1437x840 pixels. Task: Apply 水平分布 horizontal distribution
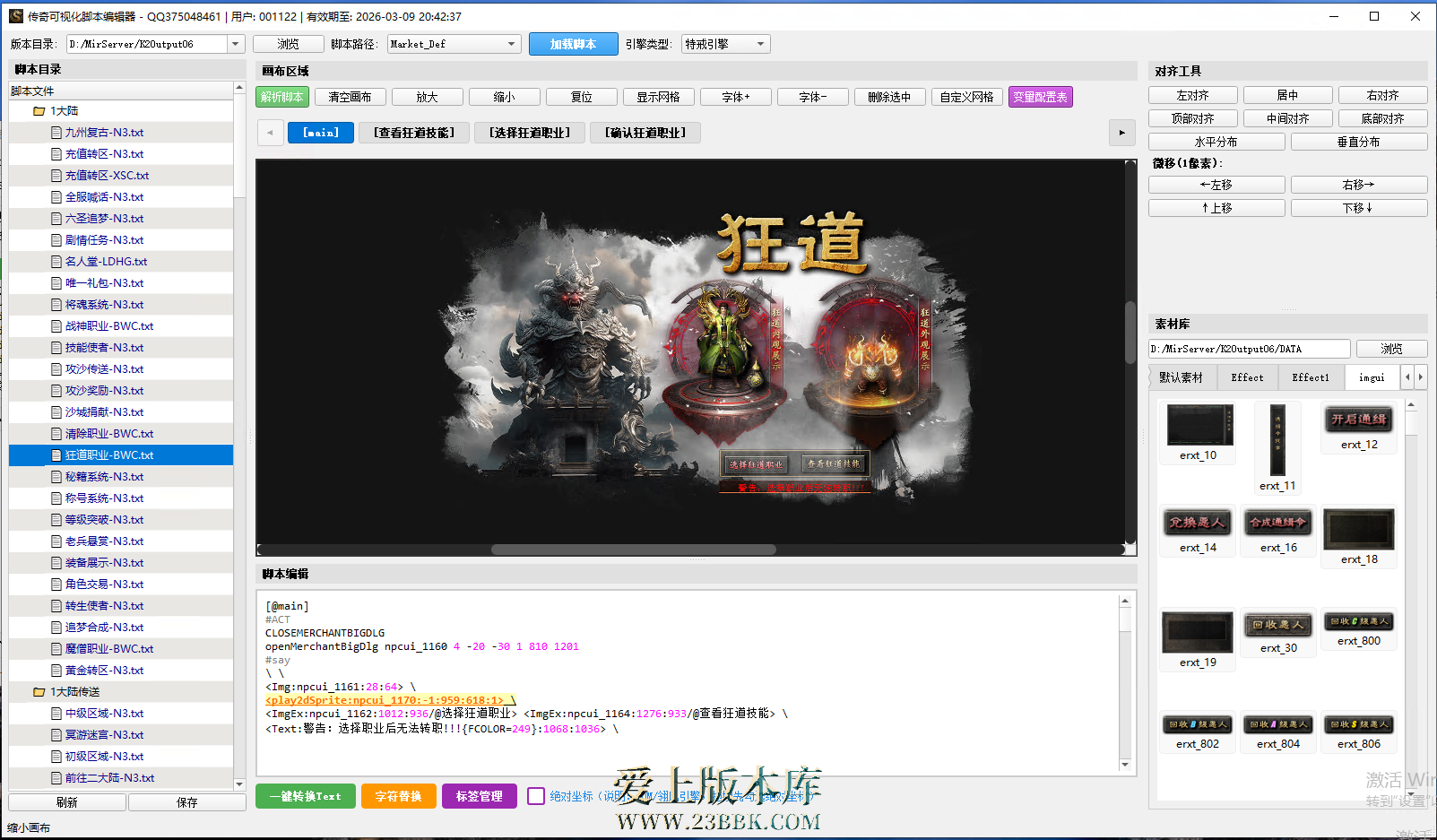pyautogui.click(x=1216, y=141)
